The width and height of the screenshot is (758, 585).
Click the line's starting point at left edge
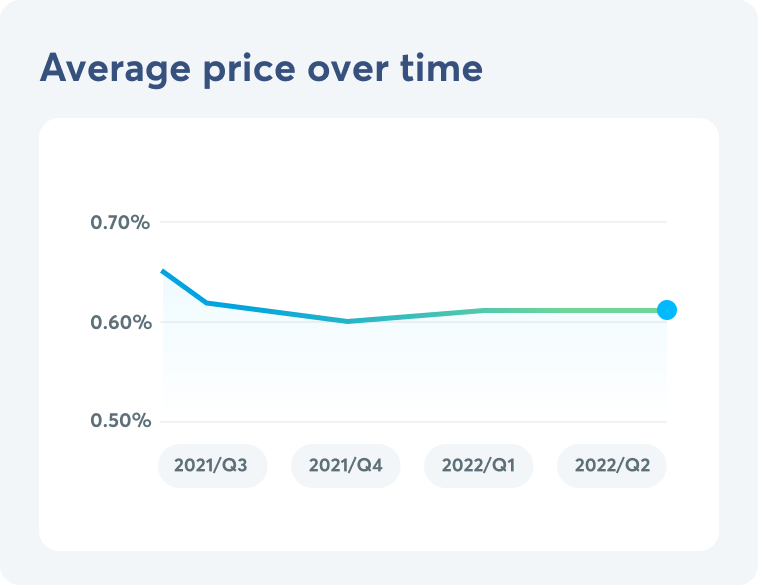(163, 271)
